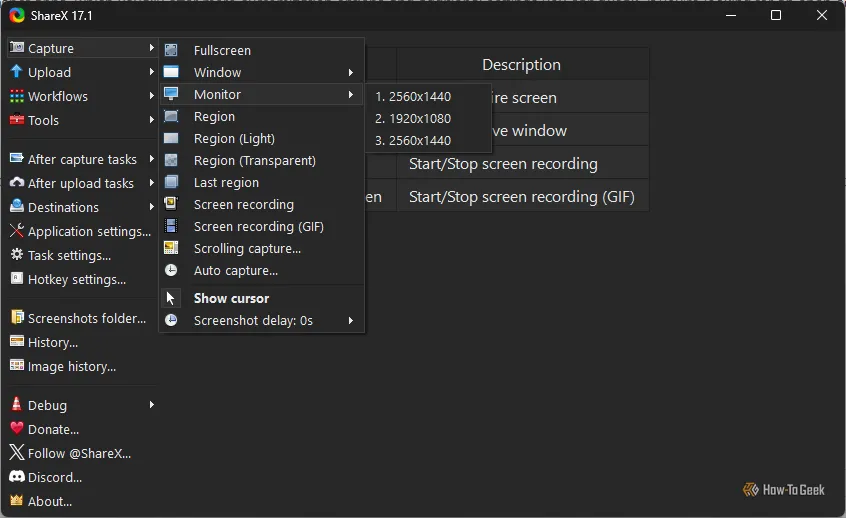This screenshot has width=846, height=518.
Task: Click the Discord logo icon
Action: (17, 477)
